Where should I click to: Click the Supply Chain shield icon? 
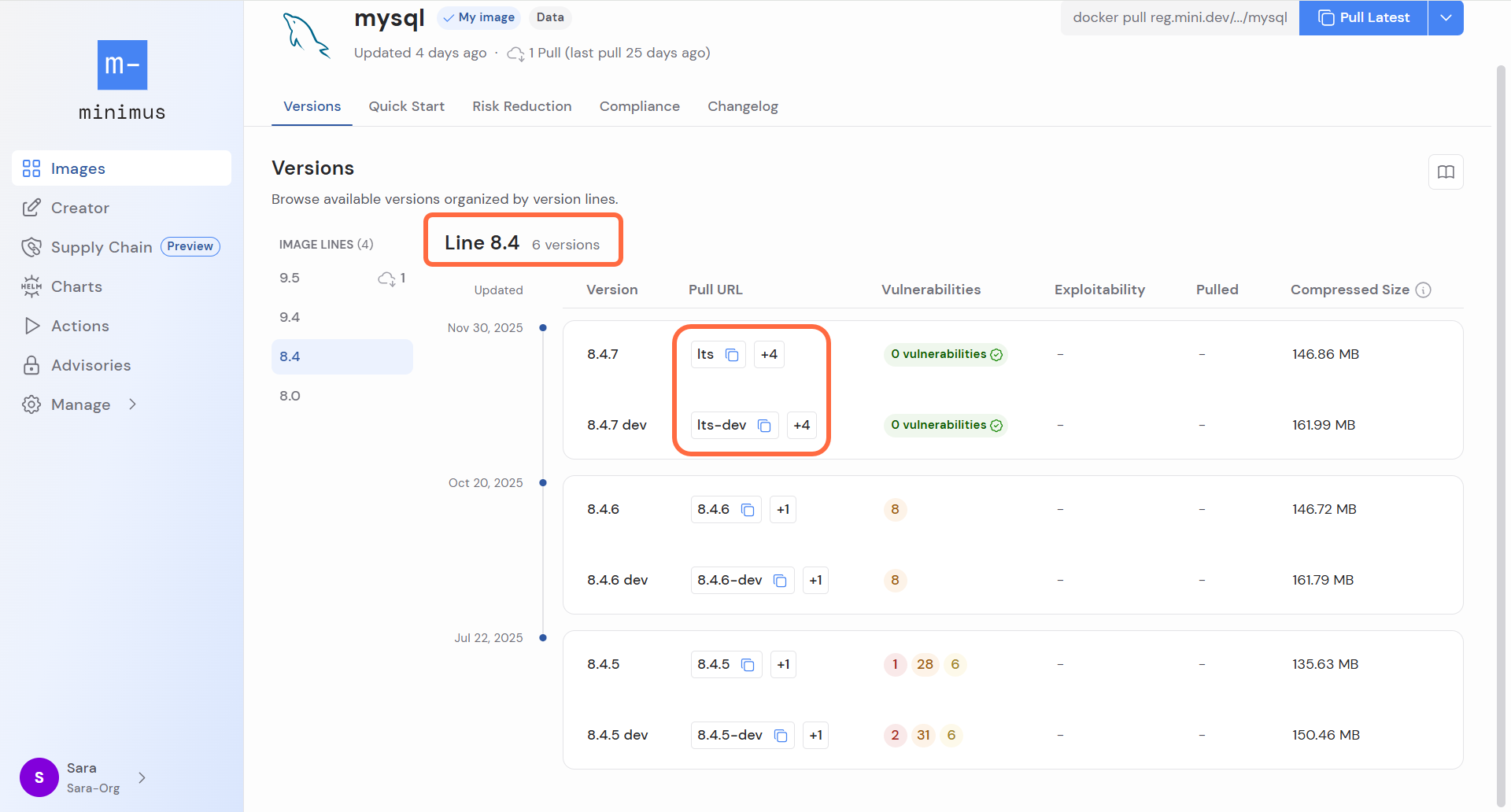pos(31,247)
